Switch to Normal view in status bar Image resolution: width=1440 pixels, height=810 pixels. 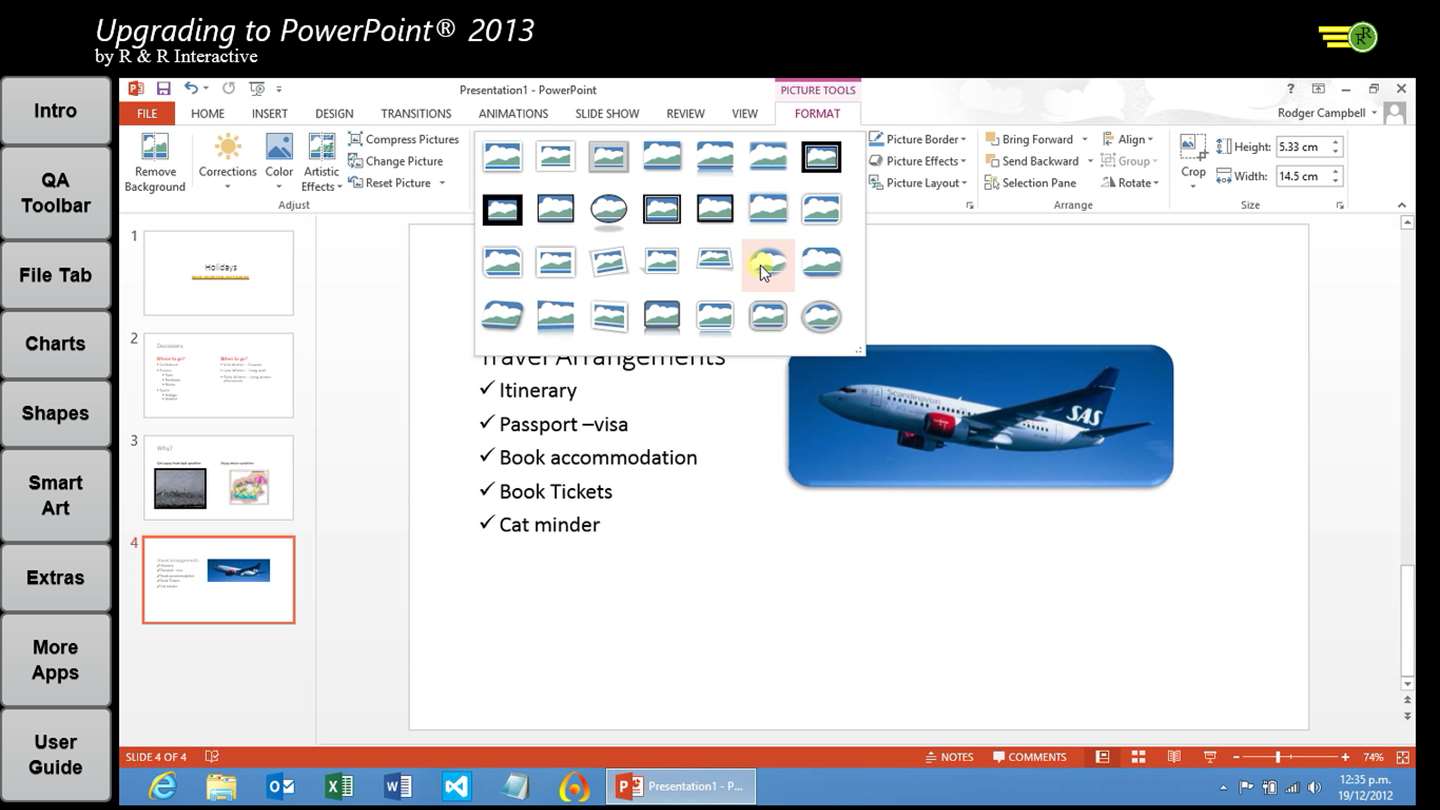click(1102, 757)
